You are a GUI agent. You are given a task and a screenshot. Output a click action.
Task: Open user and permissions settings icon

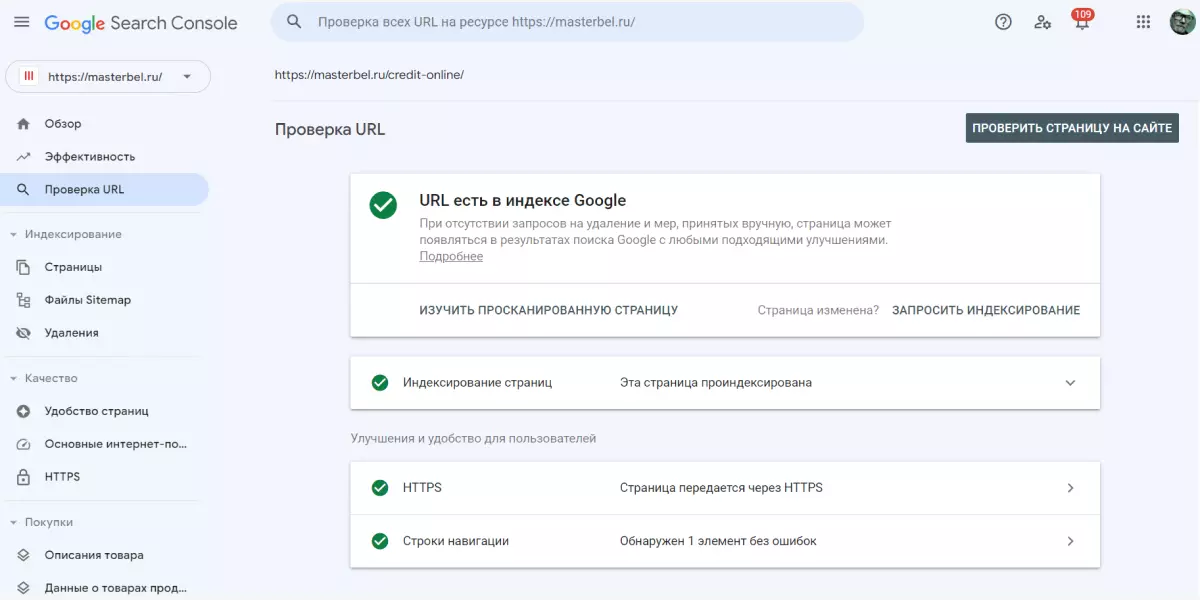[1043, 22]
